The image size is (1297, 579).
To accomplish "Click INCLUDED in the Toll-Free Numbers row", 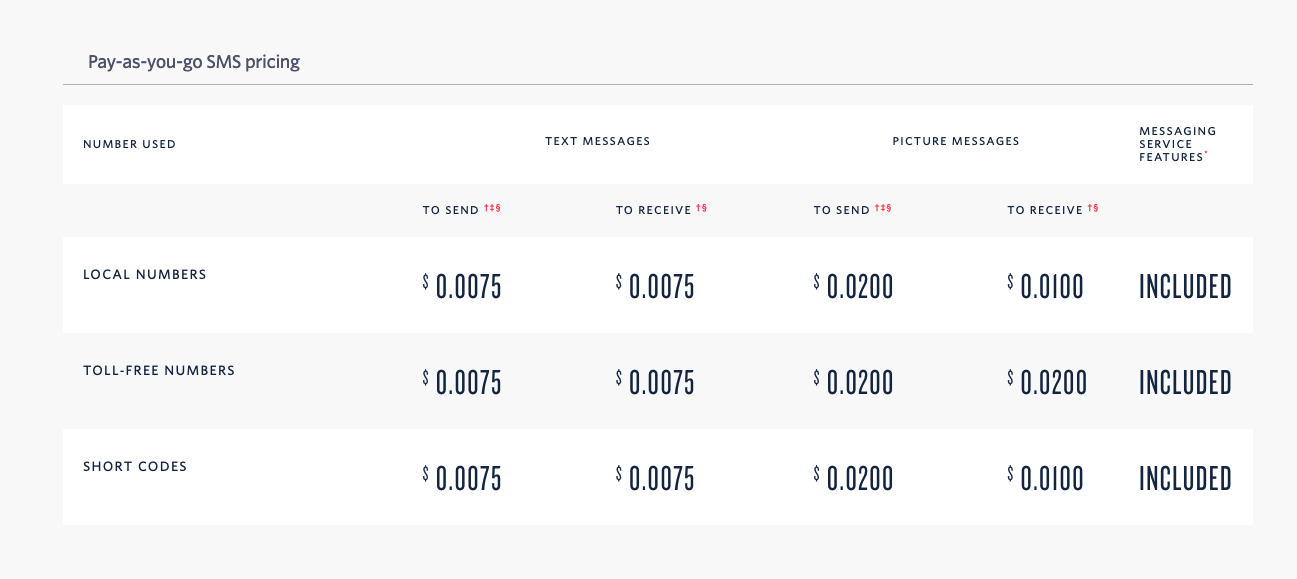I will [x=1185, y=382].
